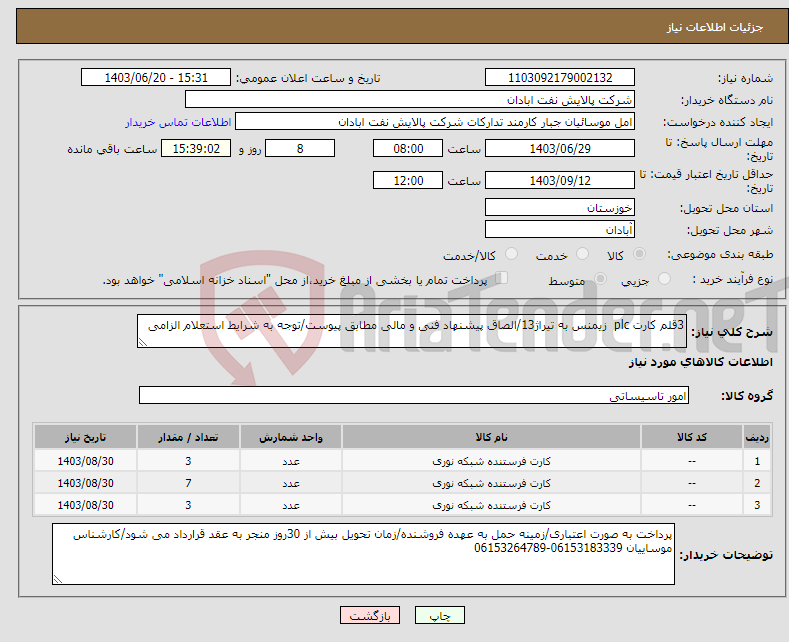
Task: Click the response deadline date 1403/06/29
Action: pyautogui.click(x=560, y=148)
